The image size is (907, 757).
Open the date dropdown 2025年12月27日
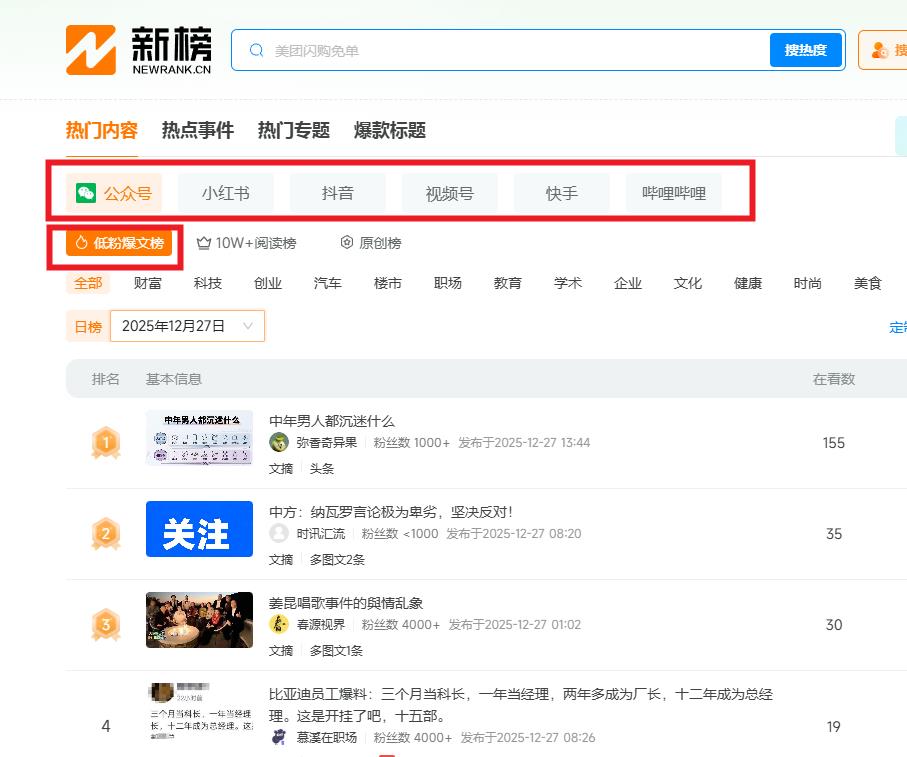tap(187, 326)
